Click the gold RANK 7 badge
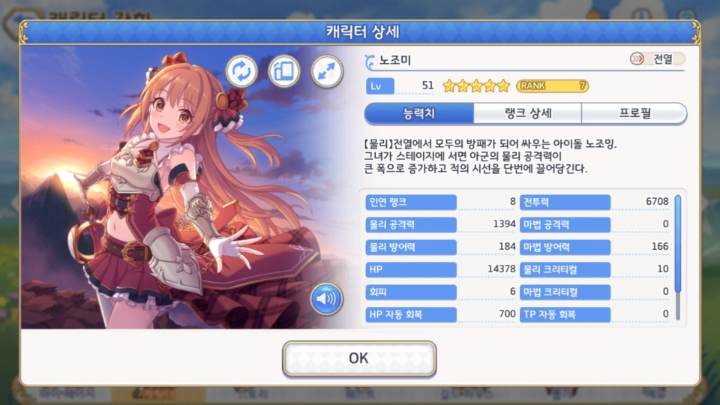The height and width of the screenshot is (405, 720). (x=552, y=86)
